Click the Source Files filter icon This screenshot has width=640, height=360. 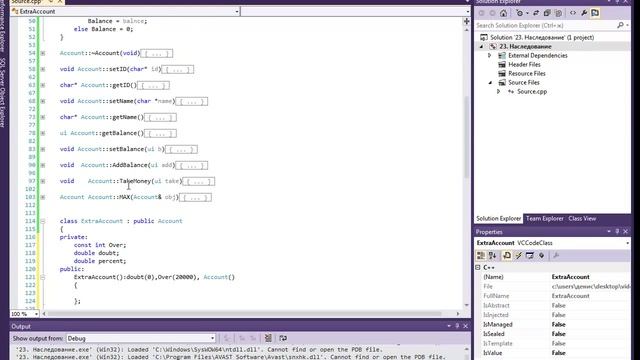click(502, 82)
